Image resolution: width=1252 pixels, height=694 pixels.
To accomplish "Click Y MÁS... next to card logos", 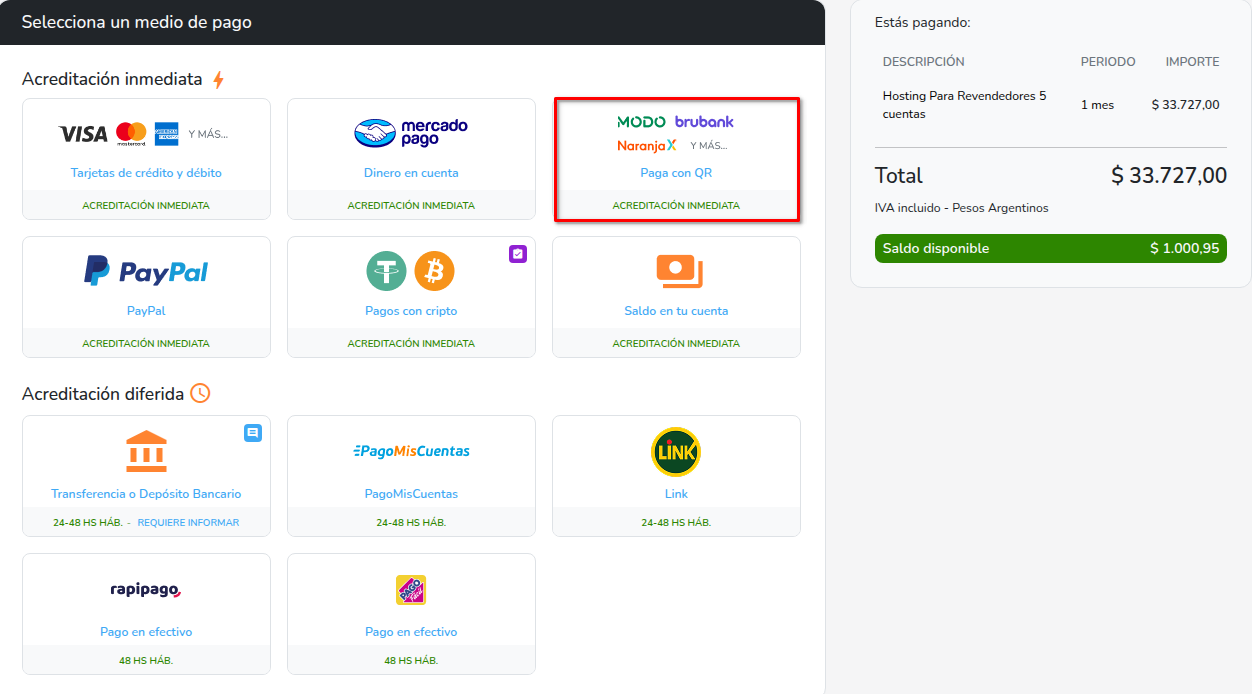I will tap(208, 134).
